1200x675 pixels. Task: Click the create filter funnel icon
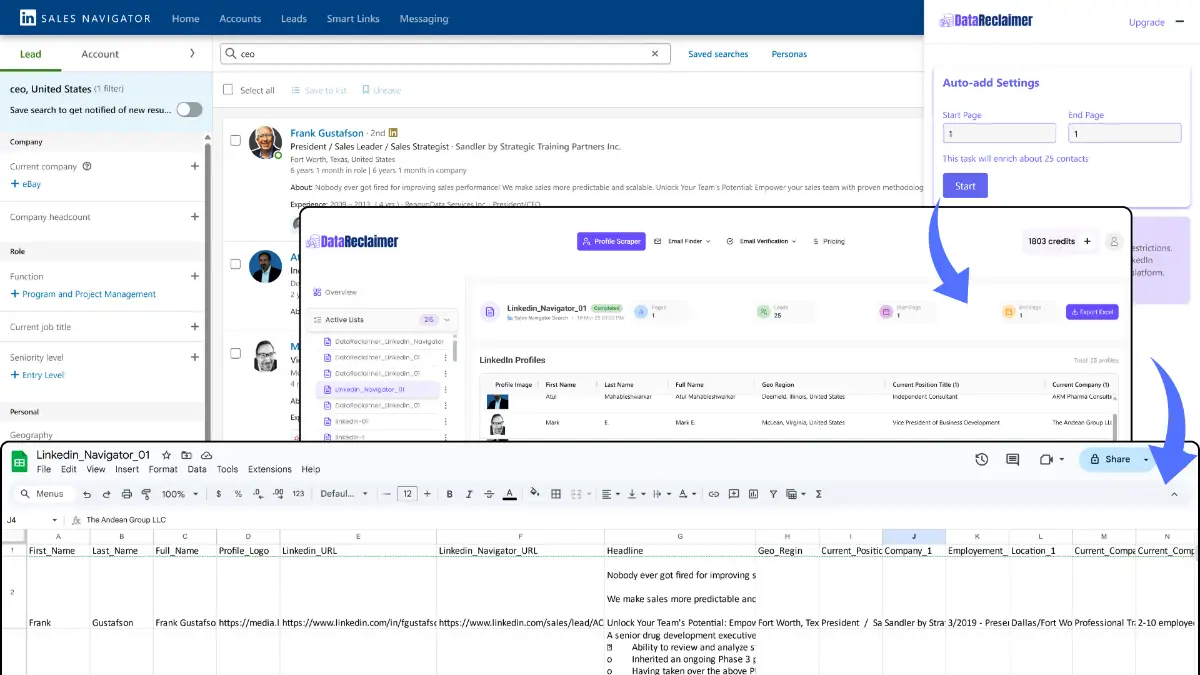tap(773, 494)
